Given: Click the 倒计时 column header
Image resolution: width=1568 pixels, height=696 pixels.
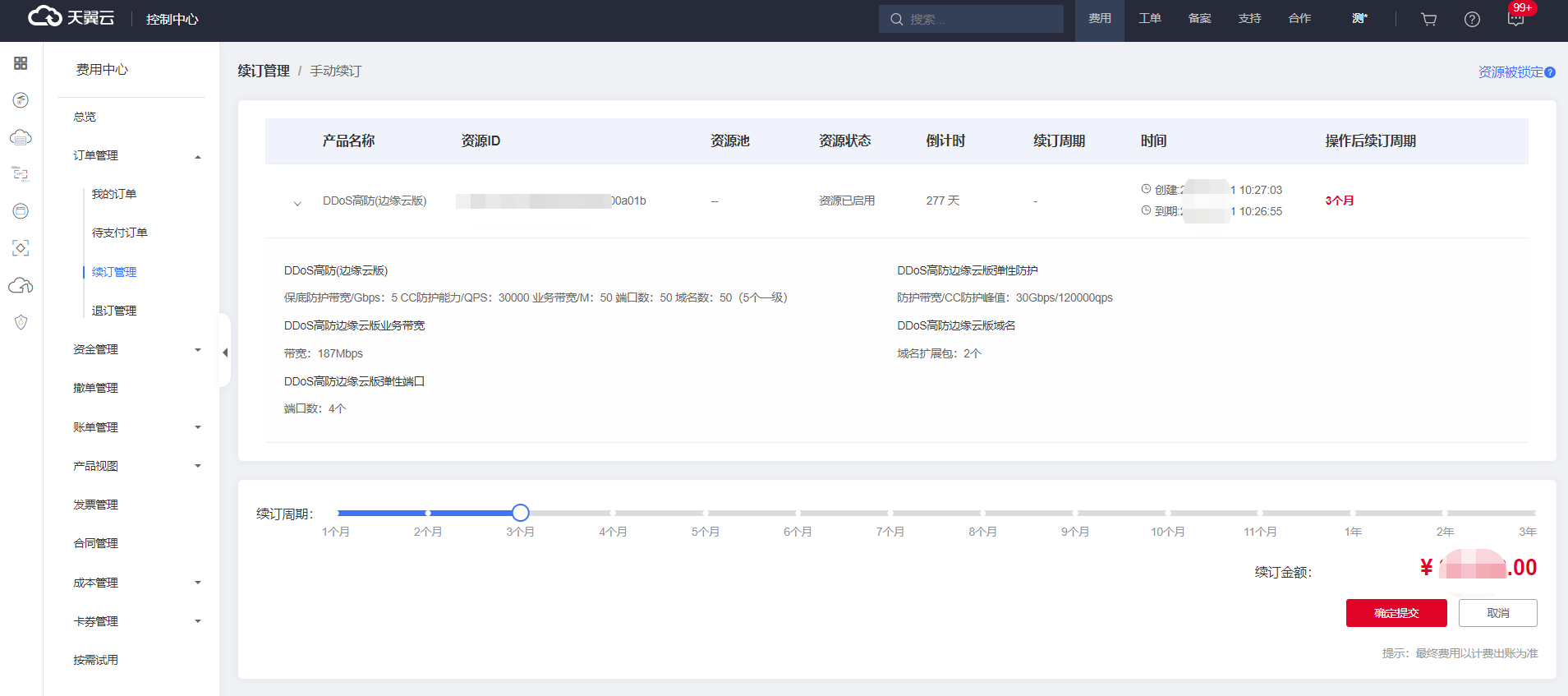Looking at the screenshot, I should click(945, 141).
